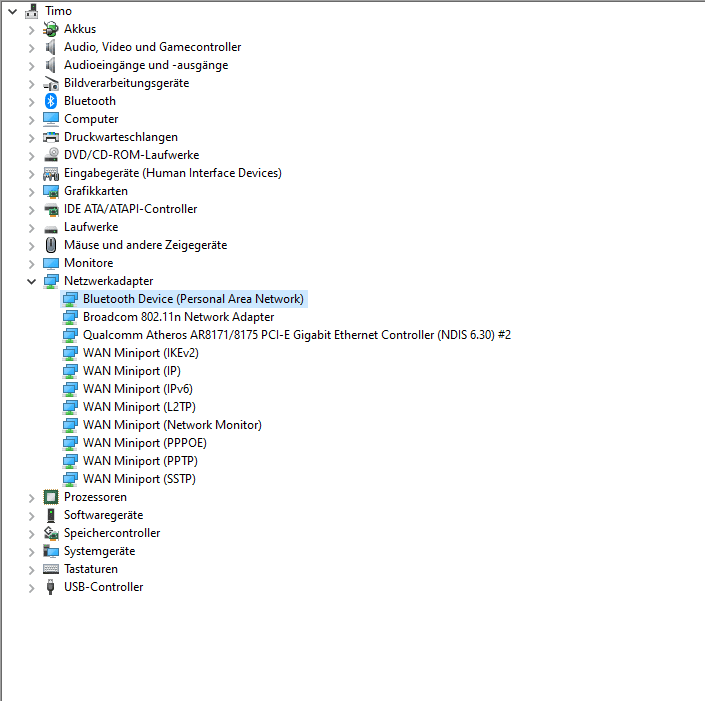Viewport: 705px width, 701px height.
Task: Click the blue Bluetooth category icon
Action: click(51, 101)
